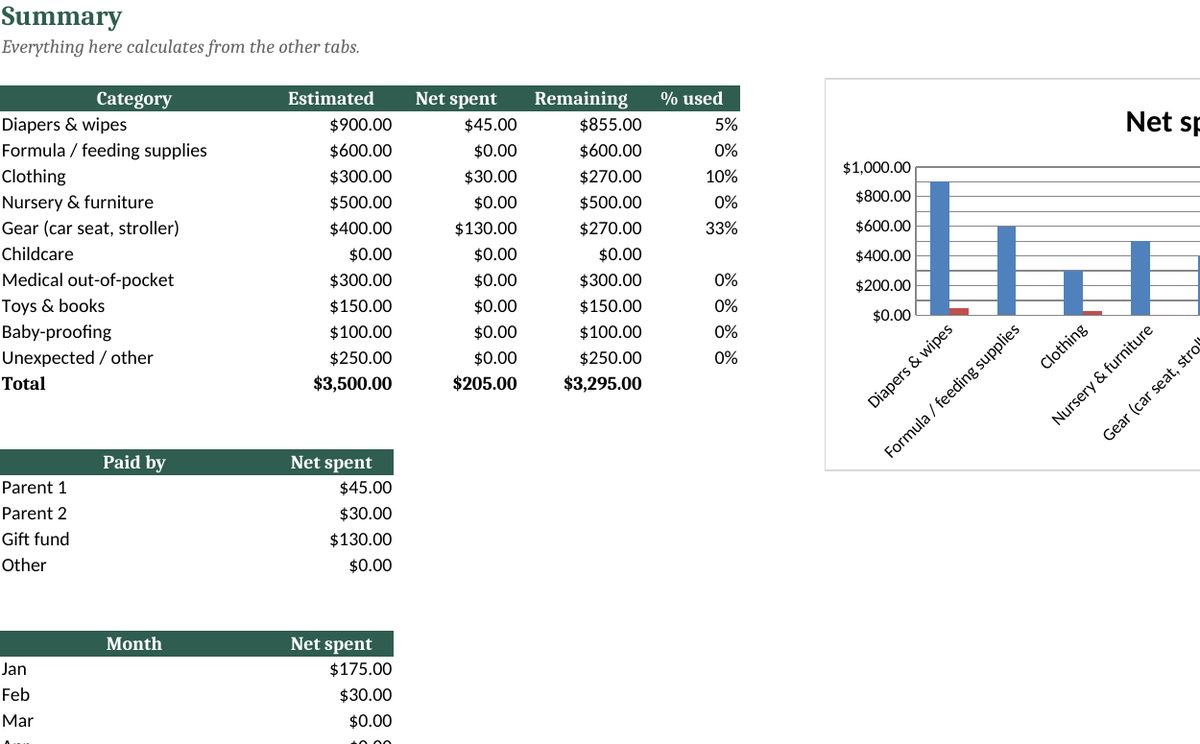This screenshot has height=744, width=1200.
Task: Select the $855.00 remaining cell
Action: (611, 125)
